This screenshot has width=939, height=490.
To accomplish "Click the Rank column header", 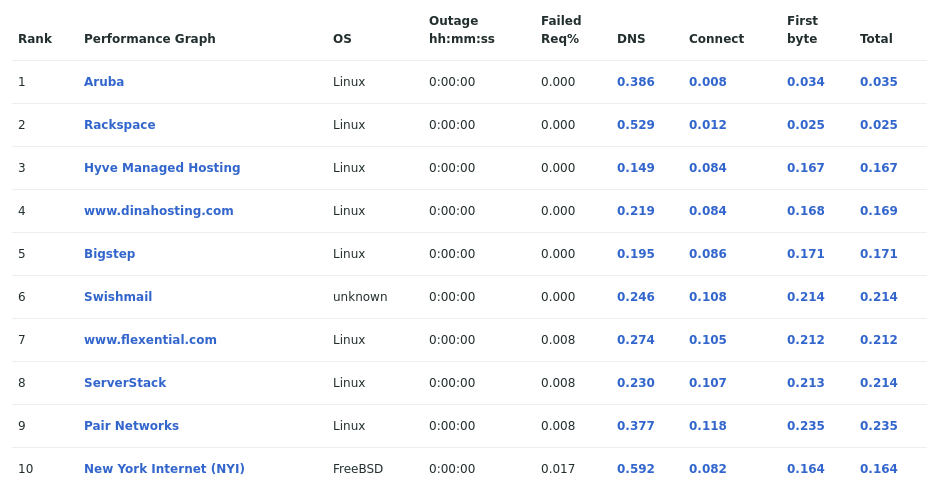I will [35, 39].
